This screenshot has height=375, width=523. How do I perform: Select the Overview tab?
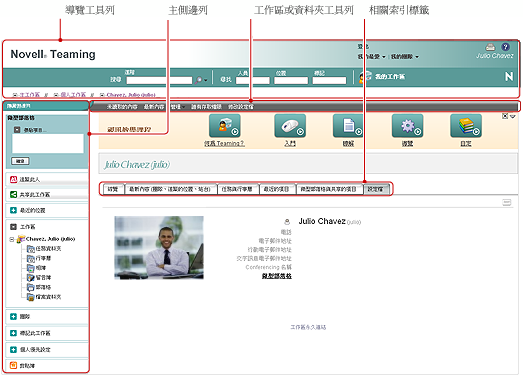(113, 189)
